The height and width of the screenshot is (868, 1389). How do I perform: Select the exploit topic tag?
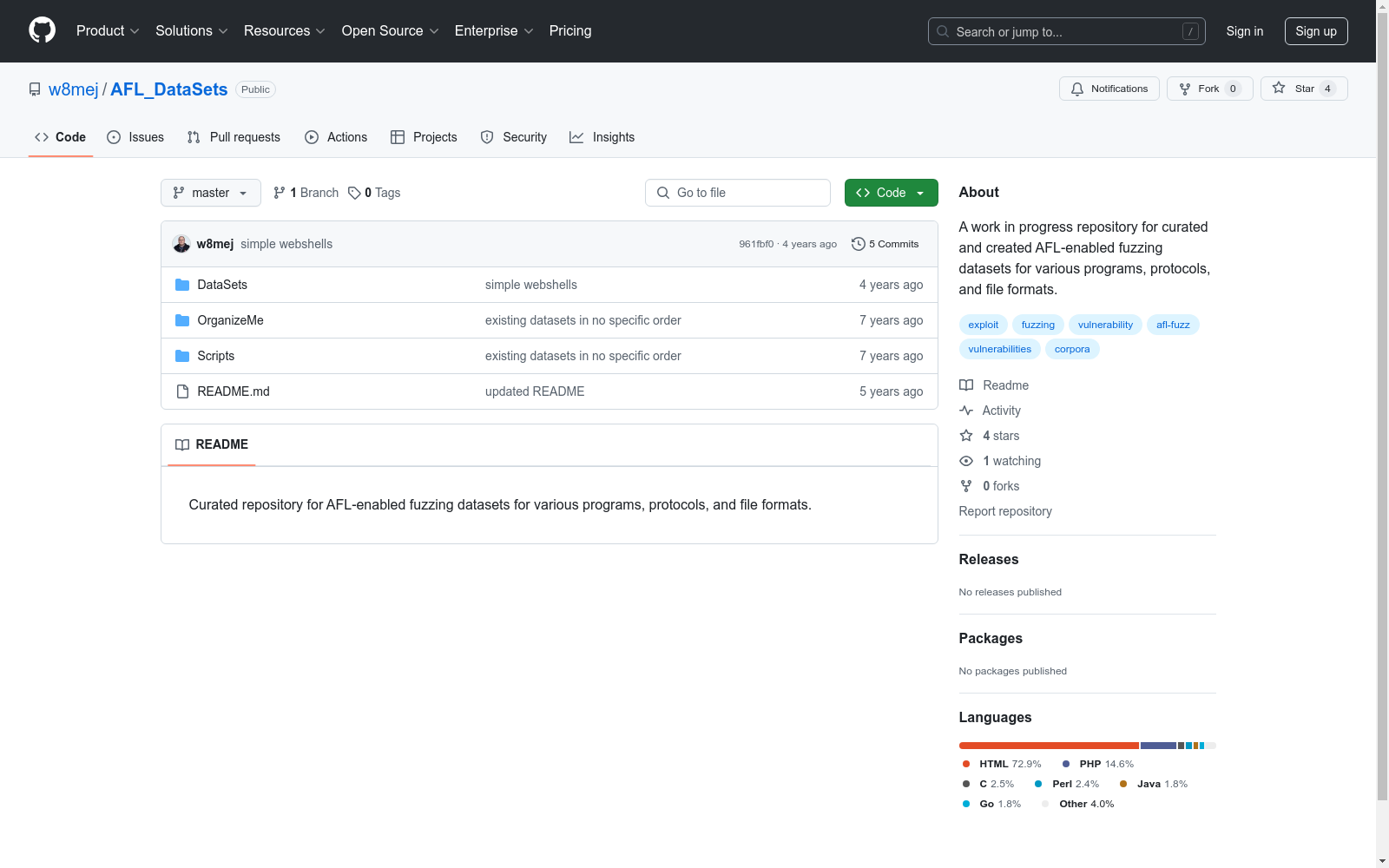[984, 325]
